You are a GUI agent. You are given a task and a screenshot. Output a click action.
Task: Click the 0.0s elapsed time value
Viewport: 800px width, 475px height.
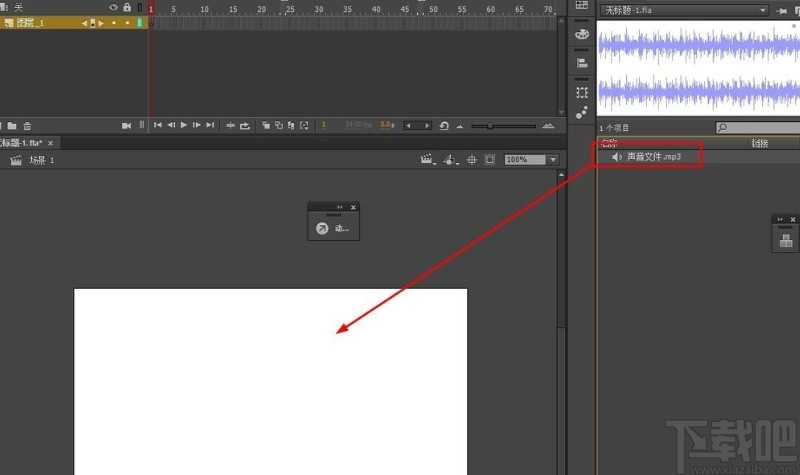(x=387, y=124)
